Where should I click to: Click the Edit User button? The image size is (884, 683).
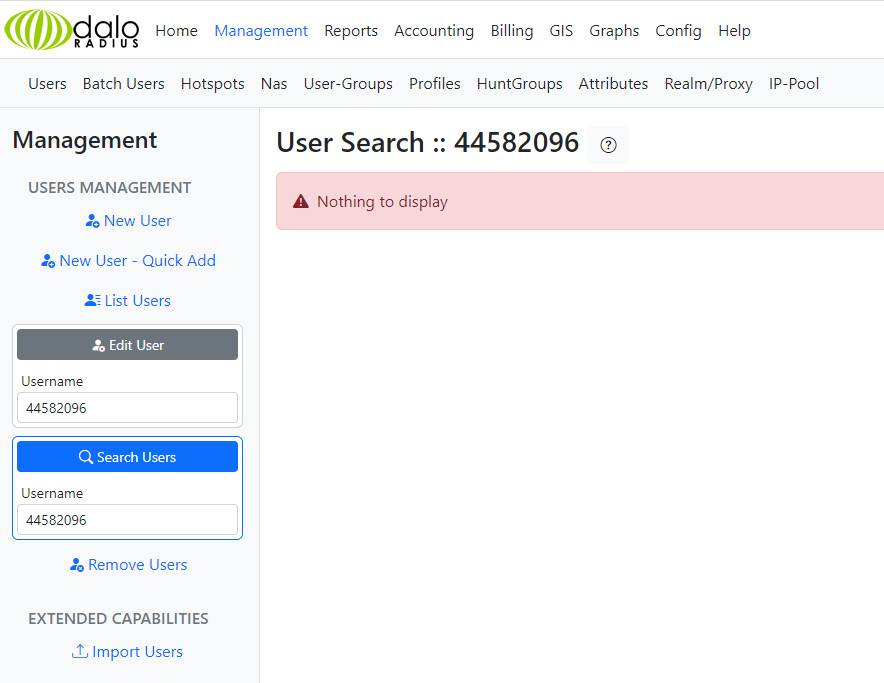point(127,345)
